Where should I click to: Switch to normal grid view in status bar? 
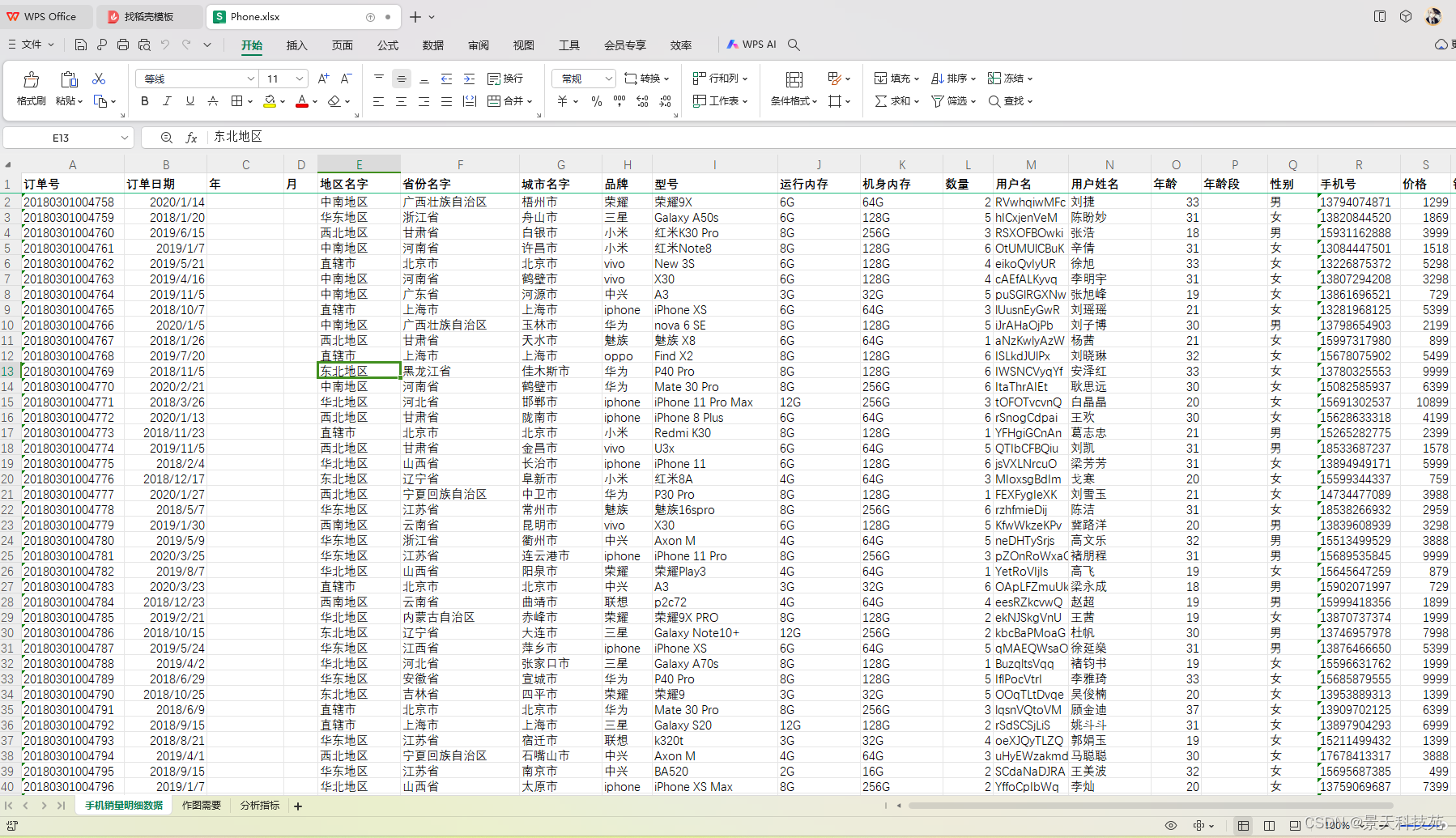(1243, 825)
